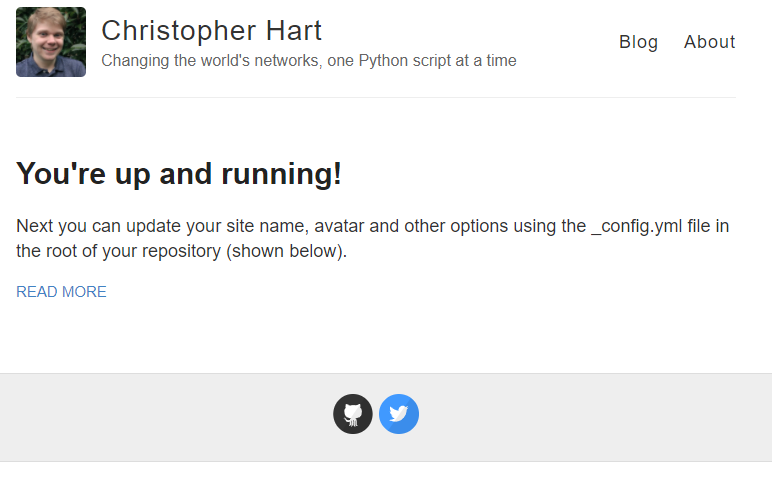772x485 pixels.
Task: Click the site tagline about Python scripts
Action: (308, 61)
